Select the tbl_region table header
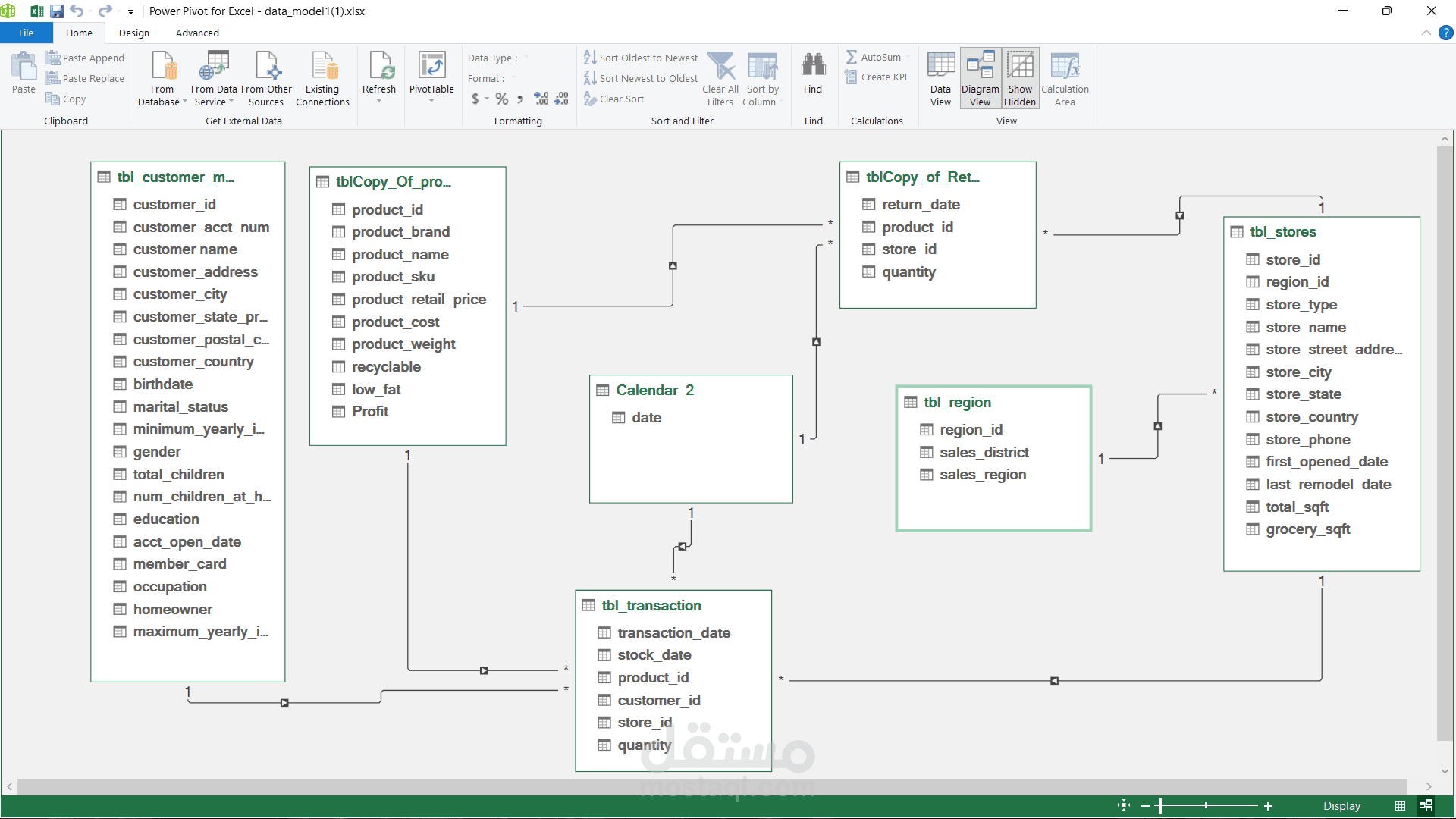Viewport: 1456px width, 819px height. click(x=993, y=402)
